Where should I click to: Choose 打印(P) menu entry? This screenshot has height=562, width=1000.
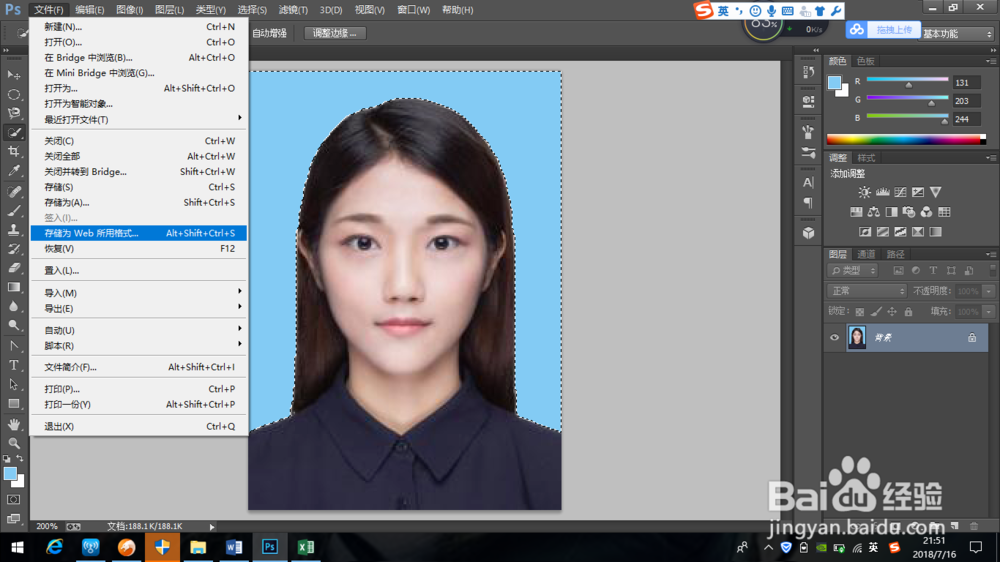(x=138, y=388)
